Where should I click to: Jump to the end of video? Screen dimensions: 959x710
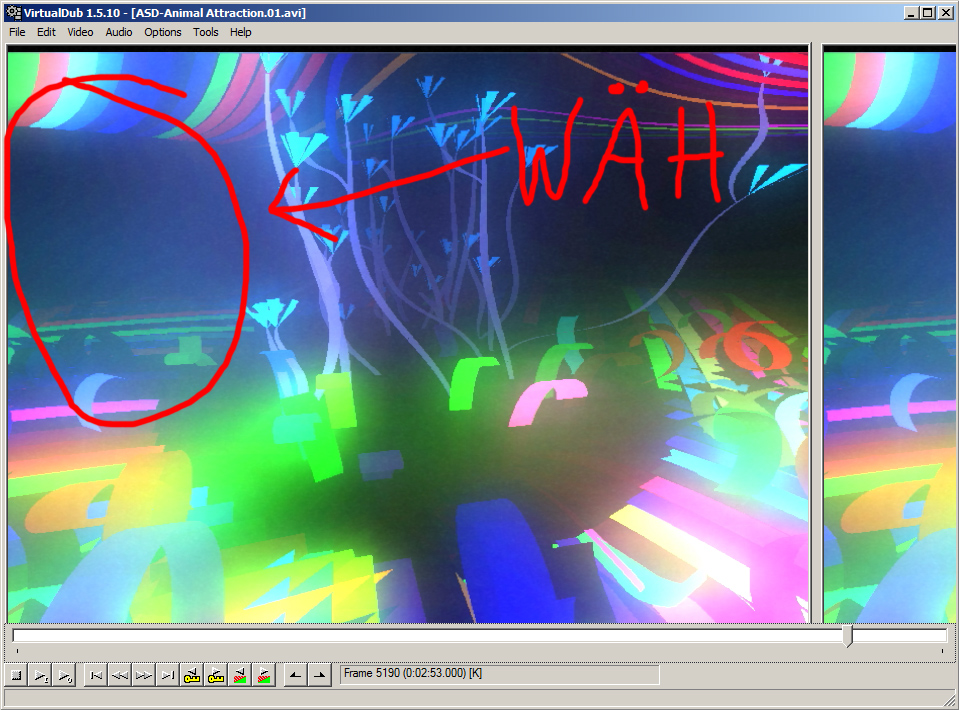(168, 676)
